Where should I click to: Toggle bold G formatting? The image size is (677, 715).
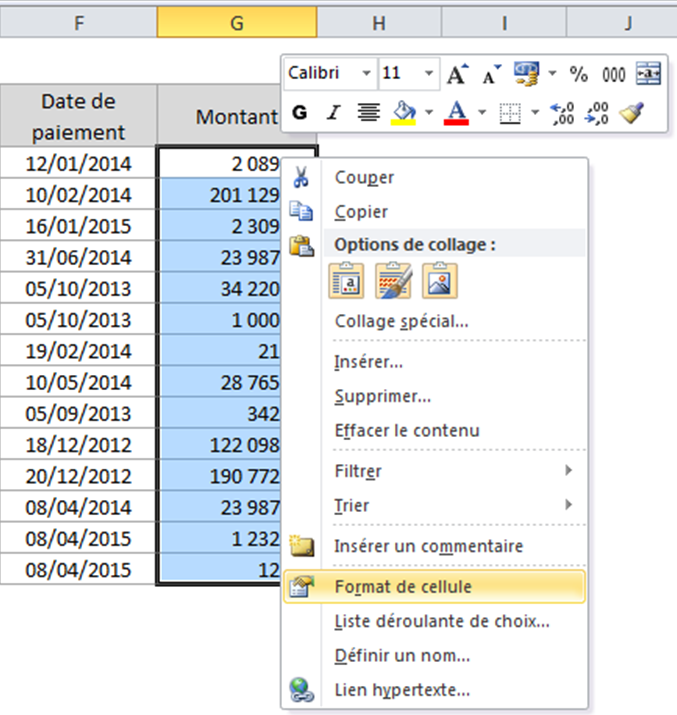(300, 112)
